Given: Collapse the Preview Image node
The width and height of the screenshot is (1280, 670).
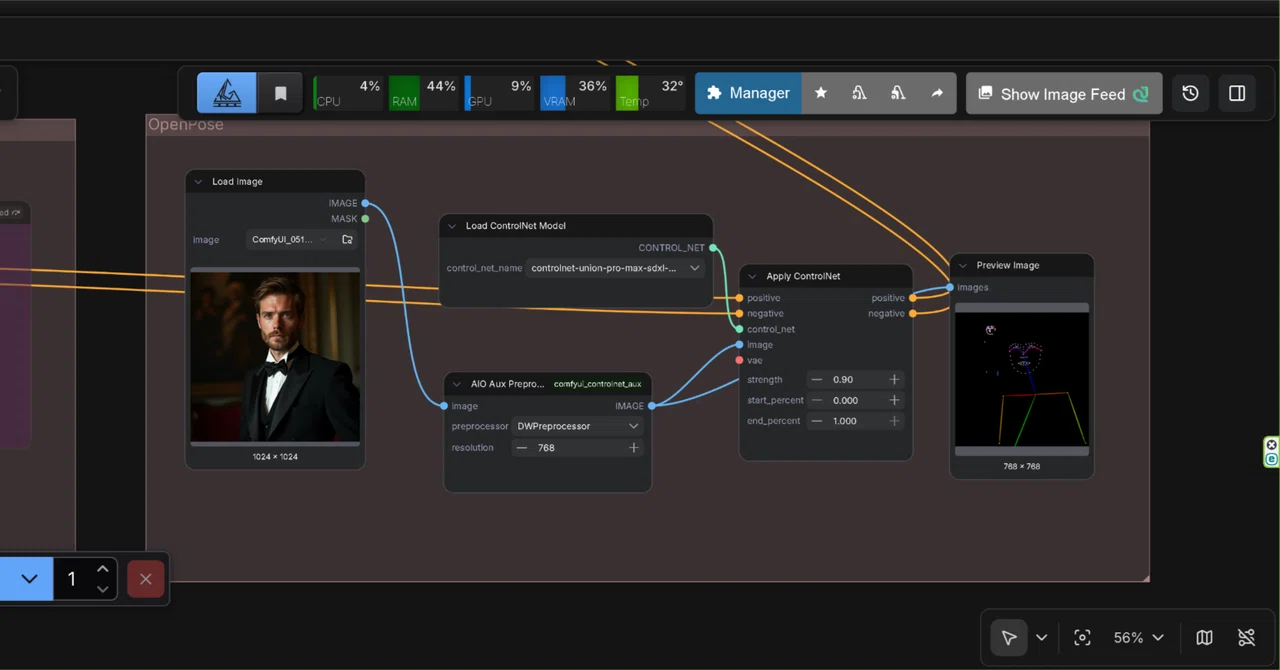Looking at the screenshot, I should coord(963,266).
